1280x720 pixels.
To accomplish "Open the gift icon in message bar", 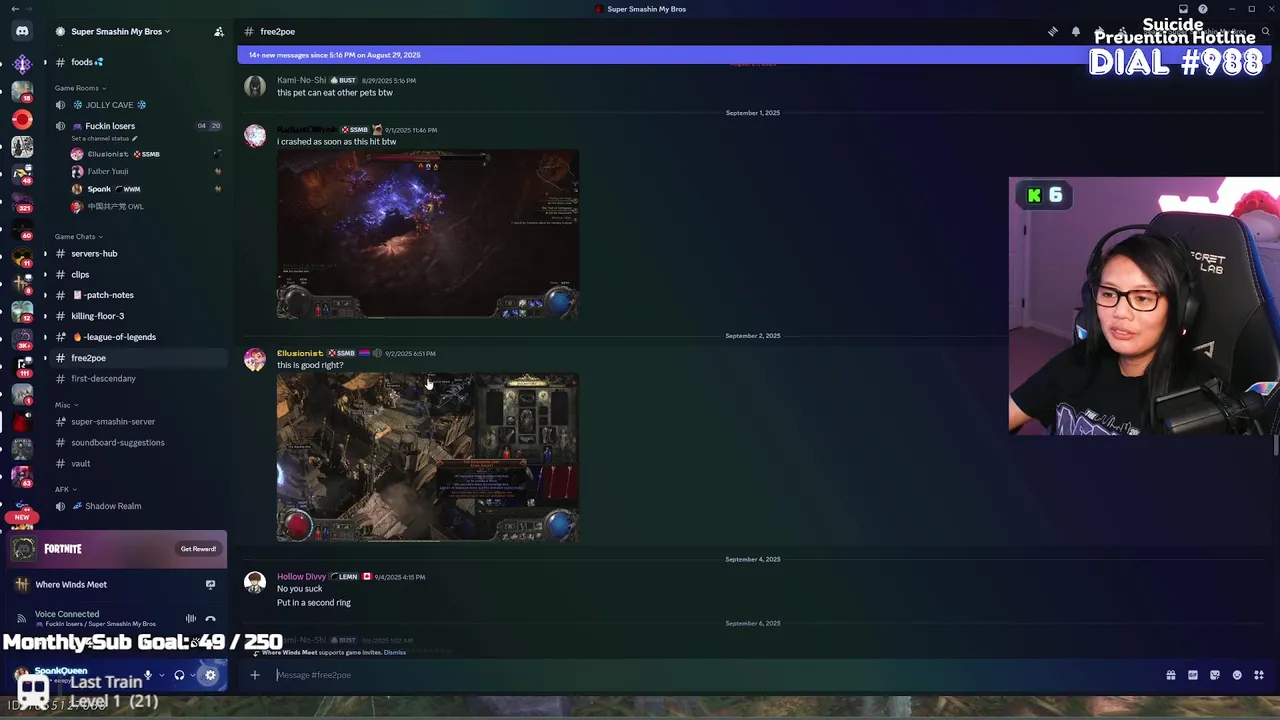I will [1171, 675].
